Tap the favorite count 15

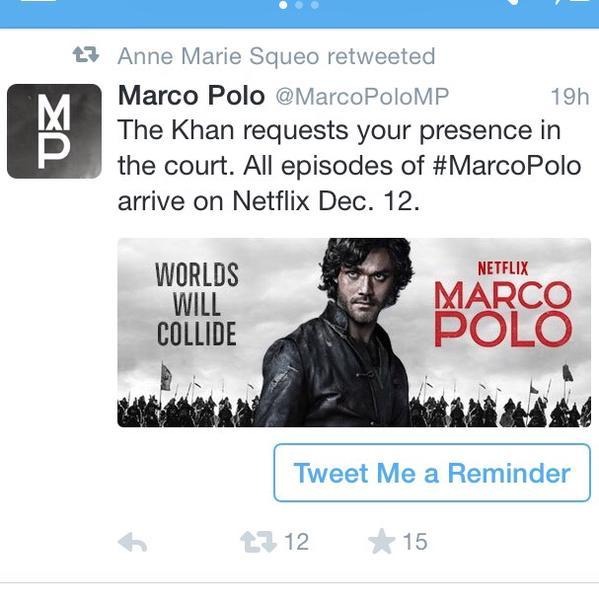(415, 542)
